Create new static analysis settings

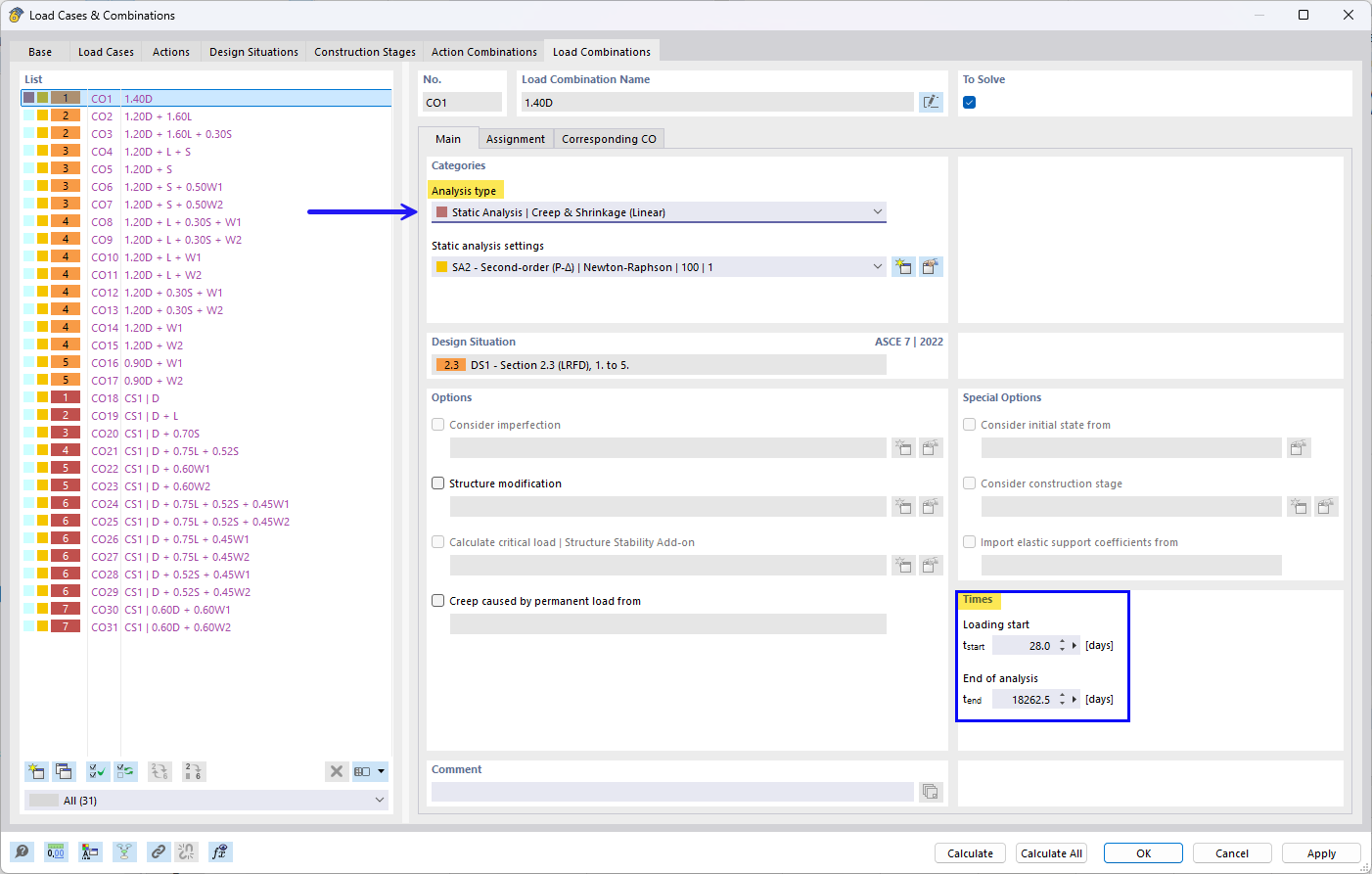pyautogui.click(x=903, y=267)
